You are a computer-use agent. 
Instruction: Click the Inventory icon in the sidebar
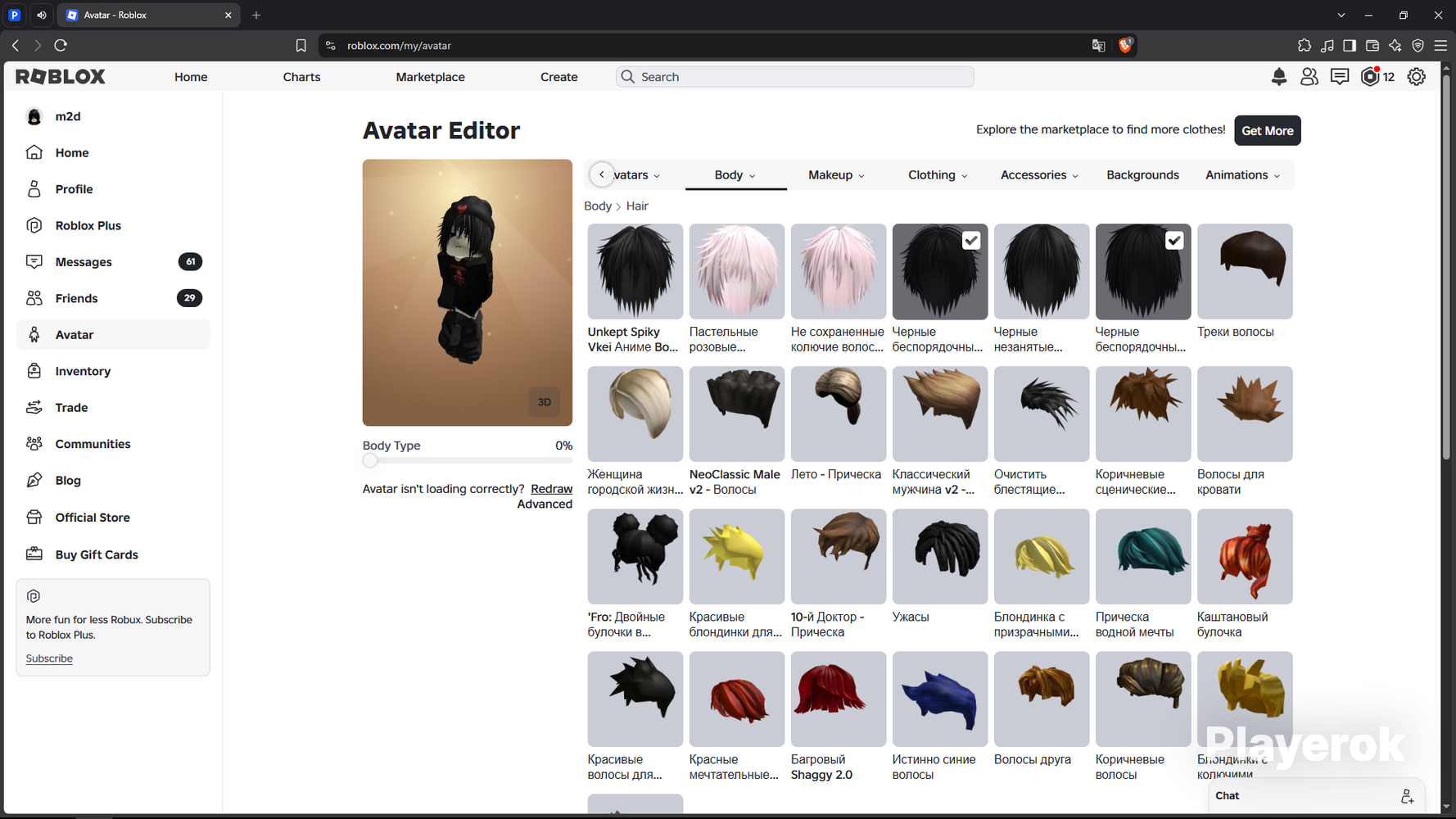click(34, 371)
